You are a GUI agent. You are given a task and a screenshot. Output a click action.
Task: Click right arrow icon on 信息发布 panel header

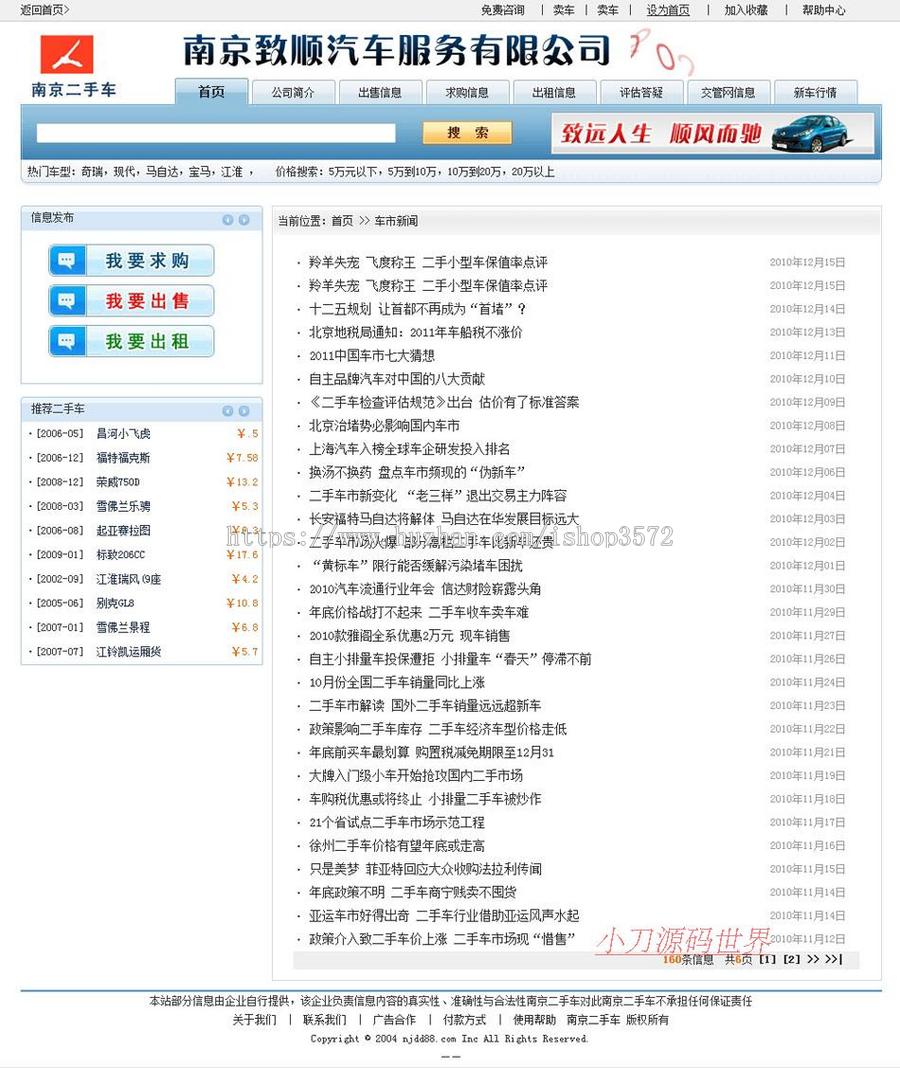click(242, 218)
